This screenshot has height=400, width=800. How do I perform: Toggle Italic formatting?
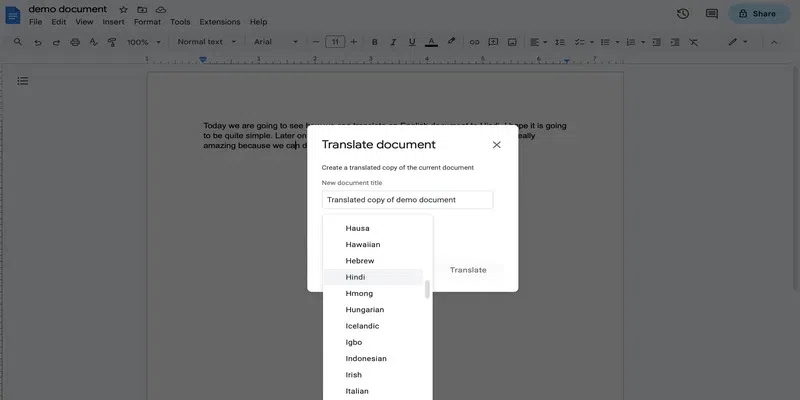coord(393,42)
